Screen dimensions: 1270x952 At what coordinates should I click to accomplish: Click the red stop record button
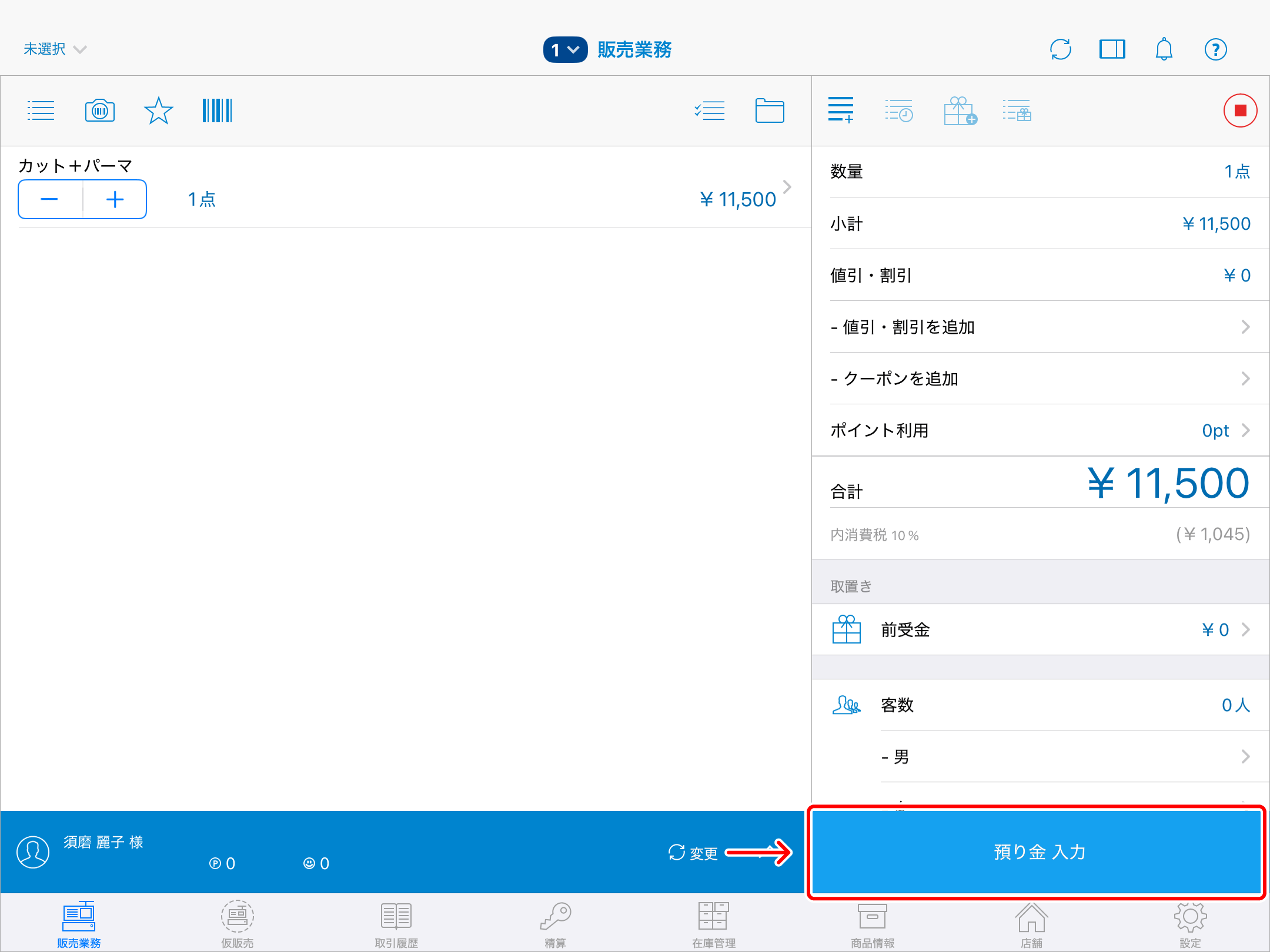click(x=1240, y=110)
